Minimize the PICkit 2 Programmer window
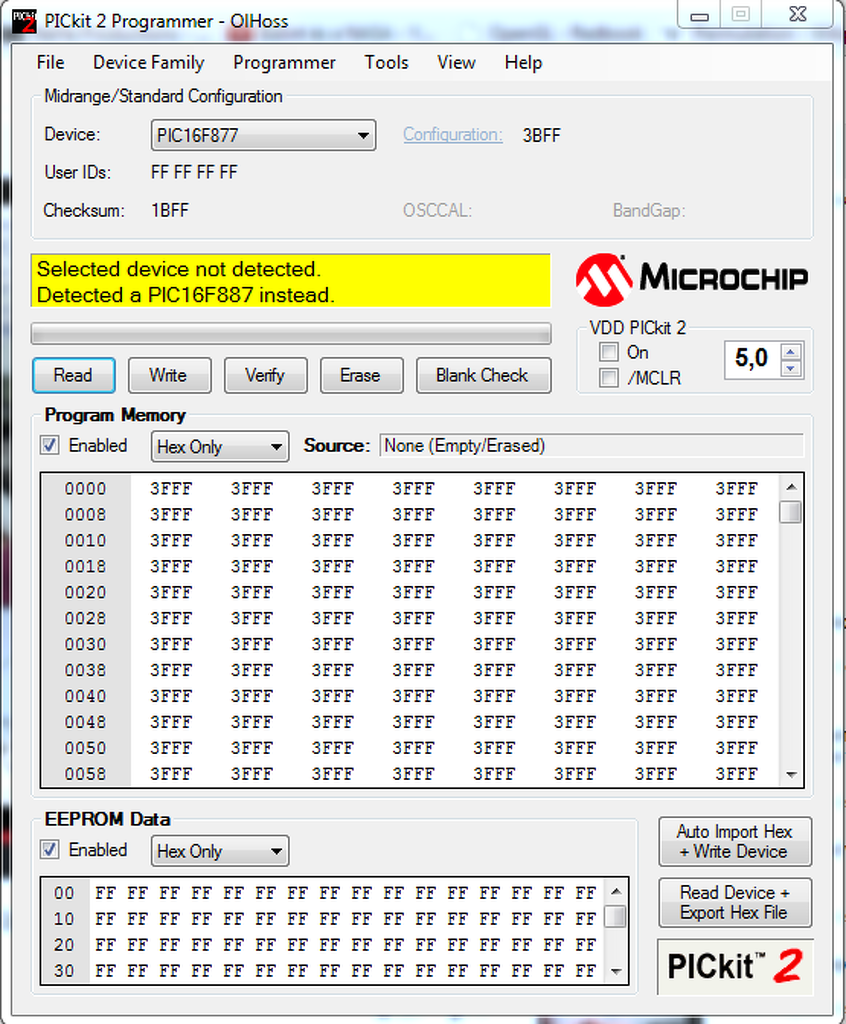This screenshot has height=1024, width=846. click(700, 15)
